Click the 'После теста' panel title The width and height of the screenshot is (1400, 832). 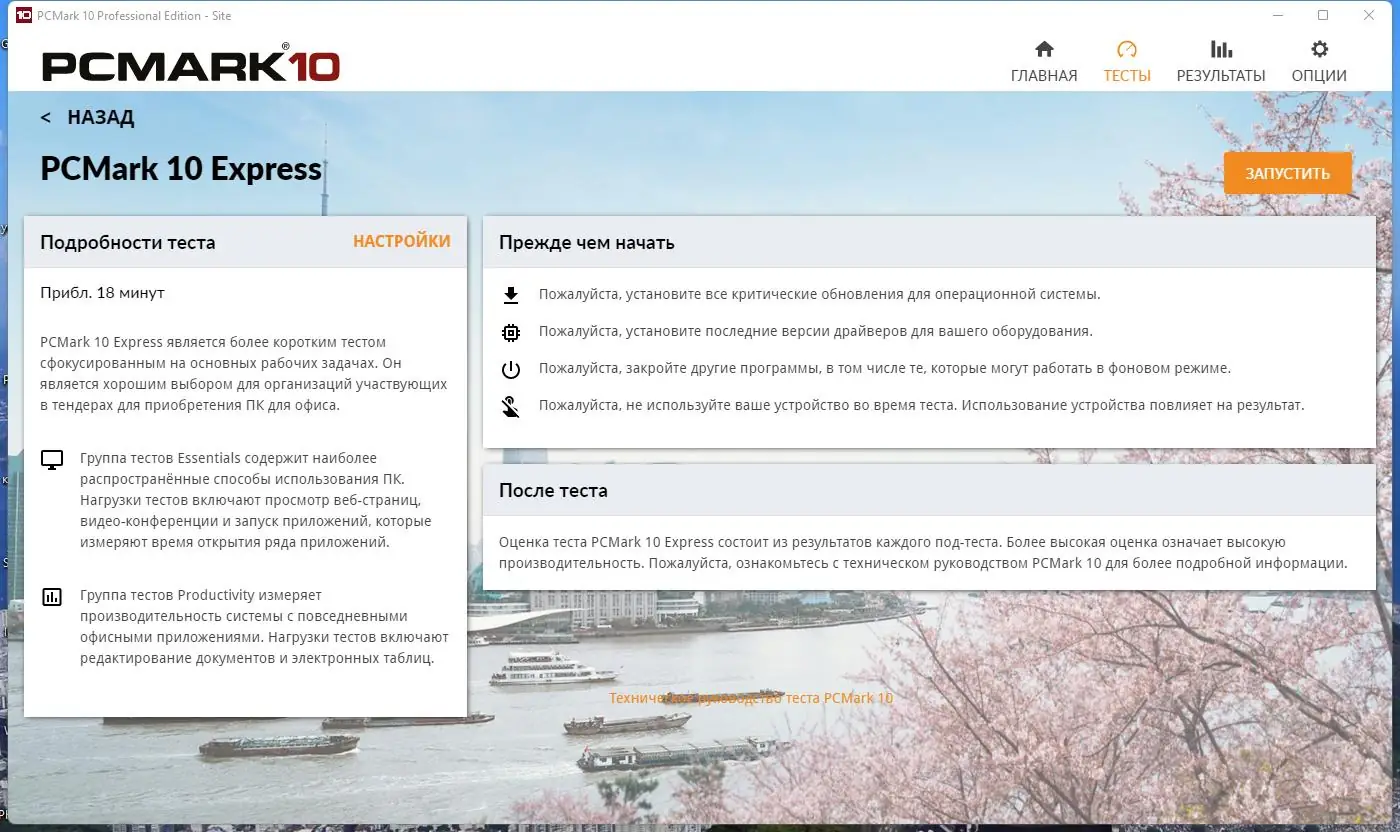[553, 491]
